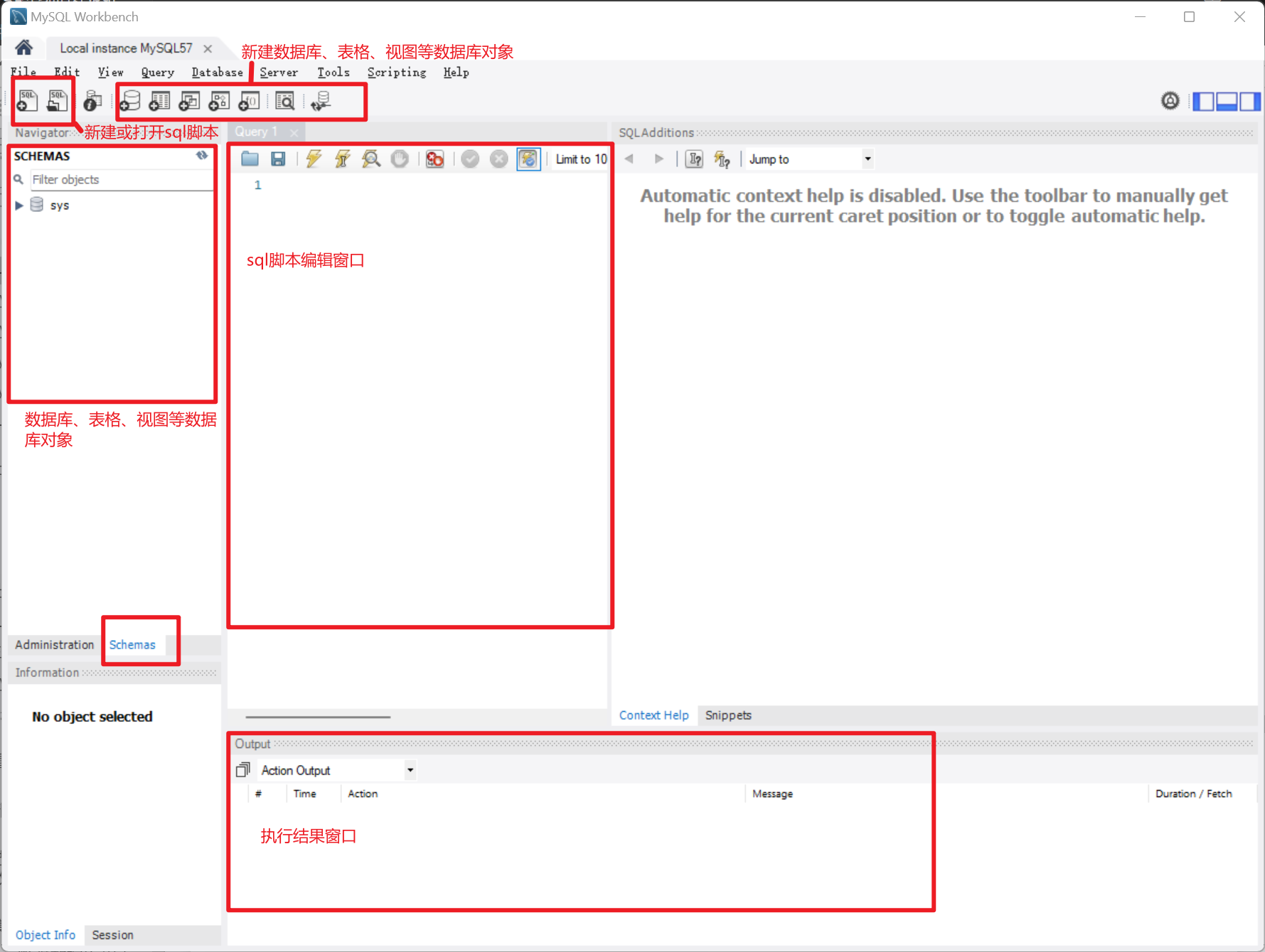This screenshot has width=1265, height=952.
Task: Execute the SQL script with lightning bolt
Action: [x=314, y=159]
